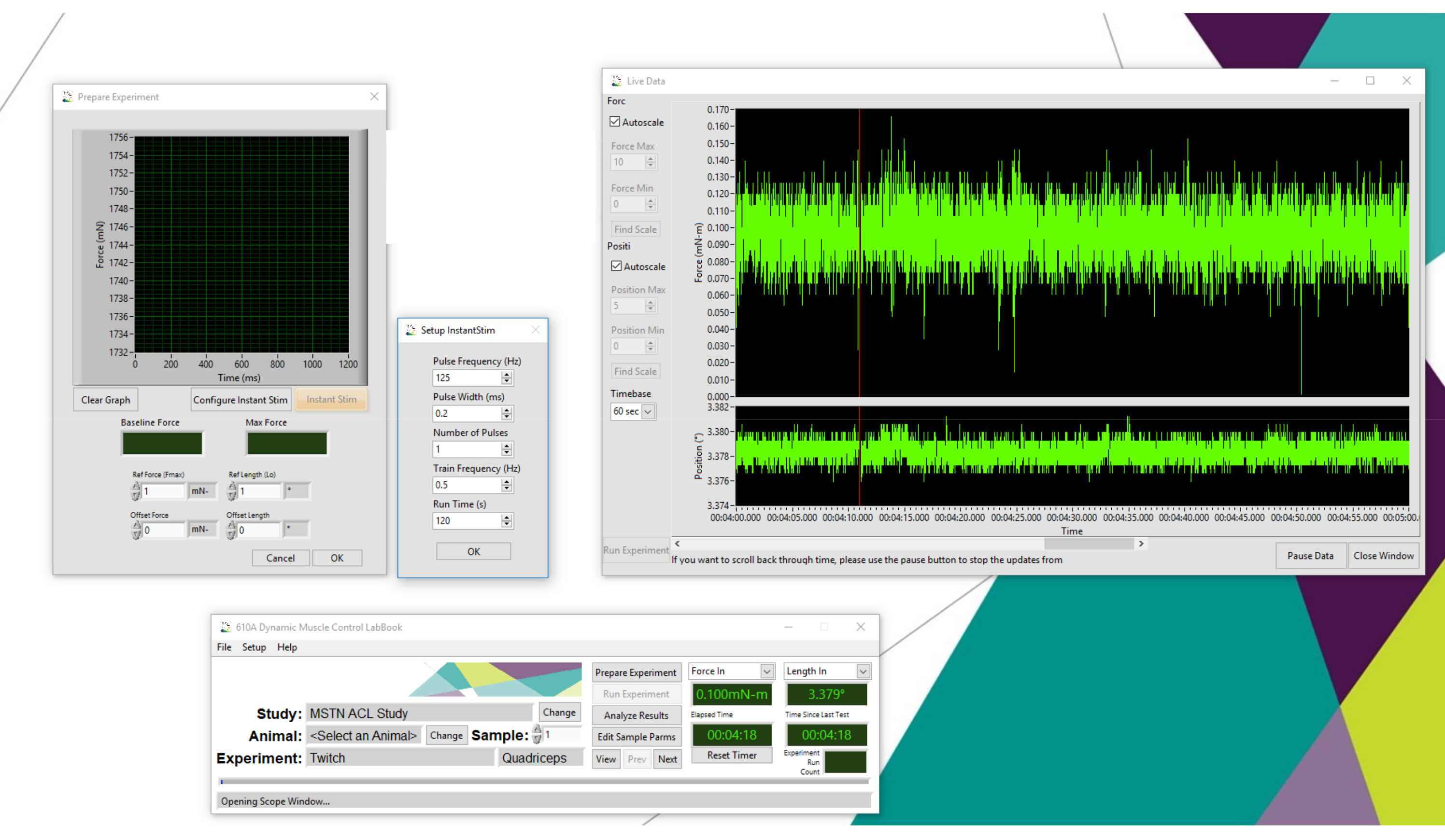1445x840 pixels.
Task: Toggle the Position Autoscale checkbox
Action: [616, 266]
